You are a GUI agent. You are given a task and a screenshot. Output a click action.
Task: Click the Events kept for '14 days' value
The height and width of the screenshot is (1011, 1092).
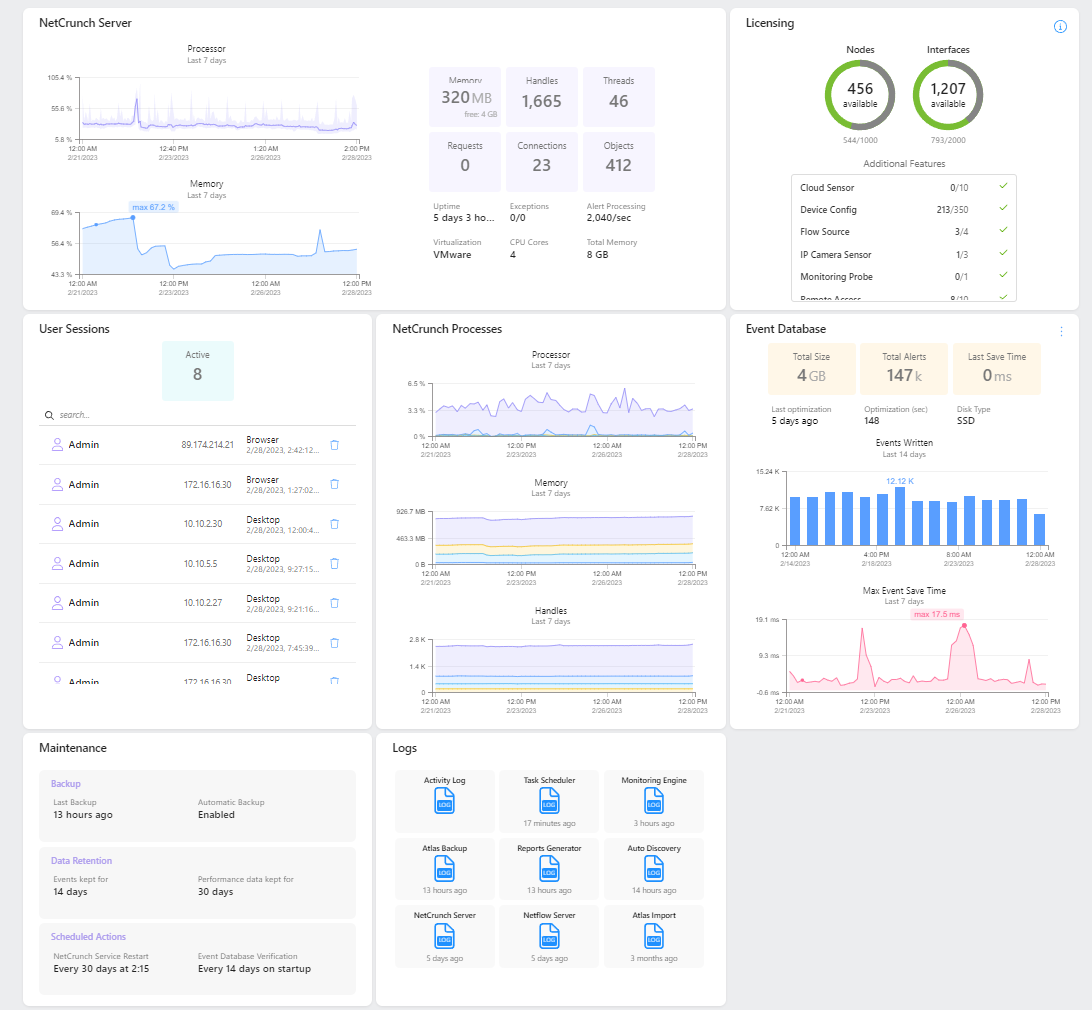click(70, 892)
